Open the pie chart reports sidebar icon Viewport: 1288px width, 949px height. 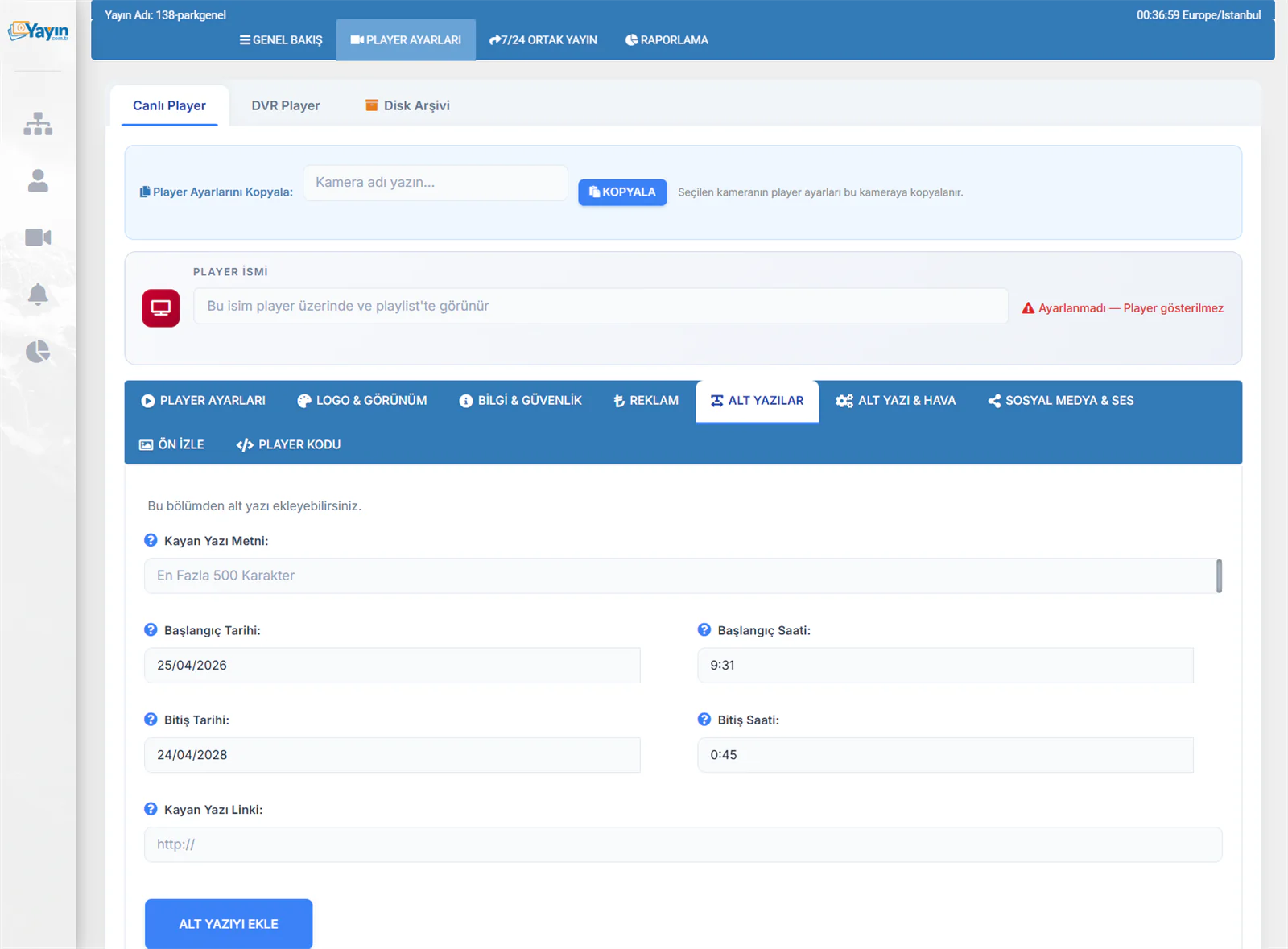[x=38, y=352]
